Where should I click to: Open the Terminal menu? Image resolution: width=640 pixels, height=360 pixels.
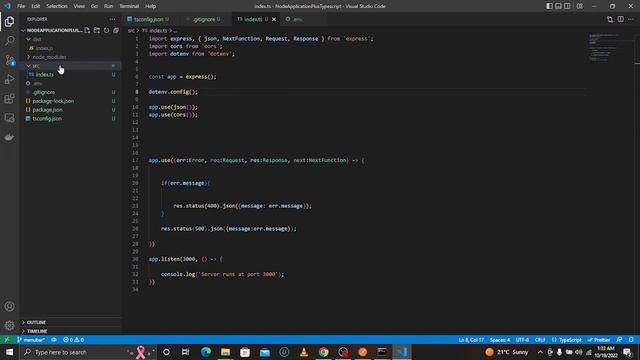[129, 6]
